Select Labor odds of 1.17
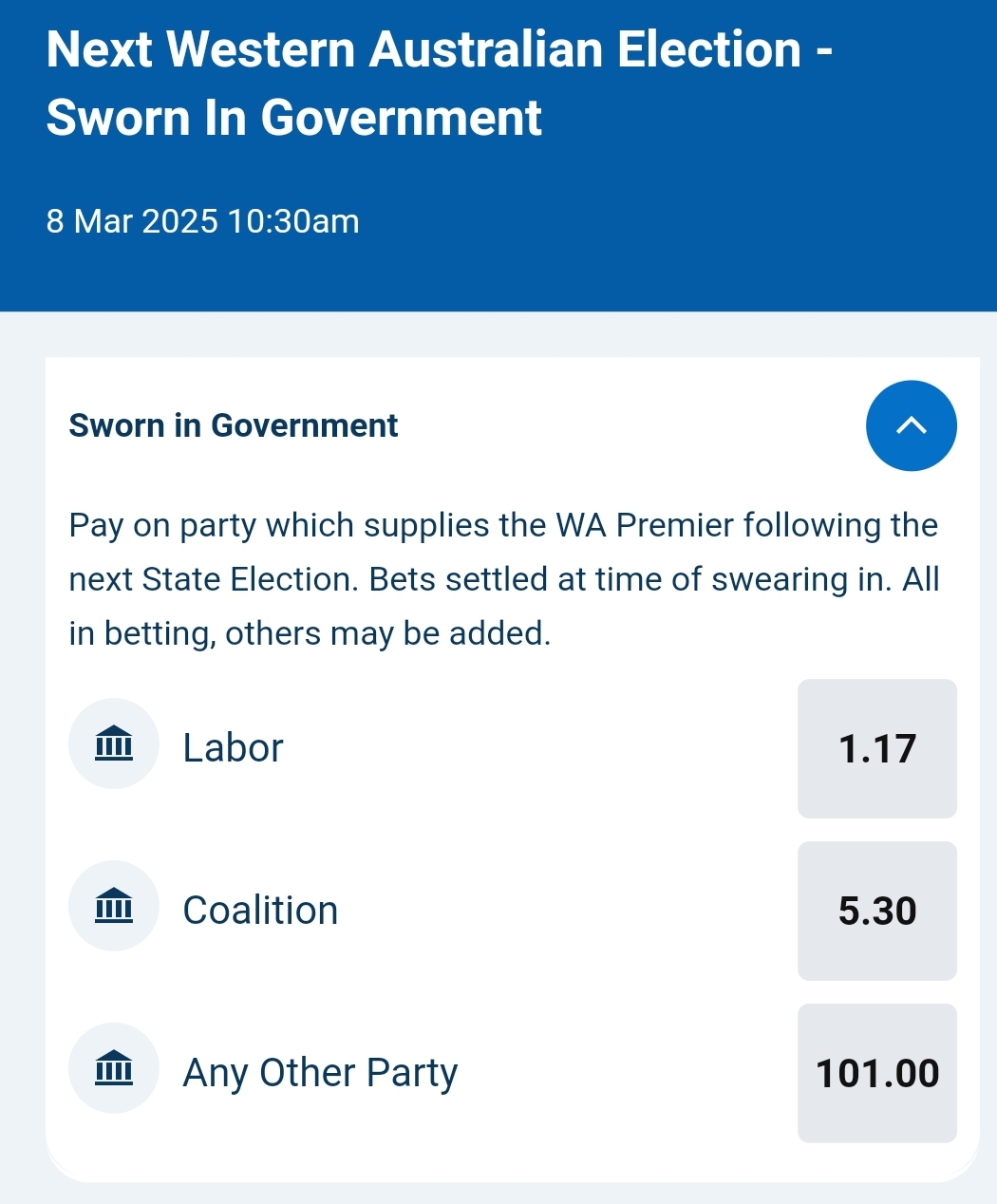997x1204 pixels. click(x=877, y=748)
